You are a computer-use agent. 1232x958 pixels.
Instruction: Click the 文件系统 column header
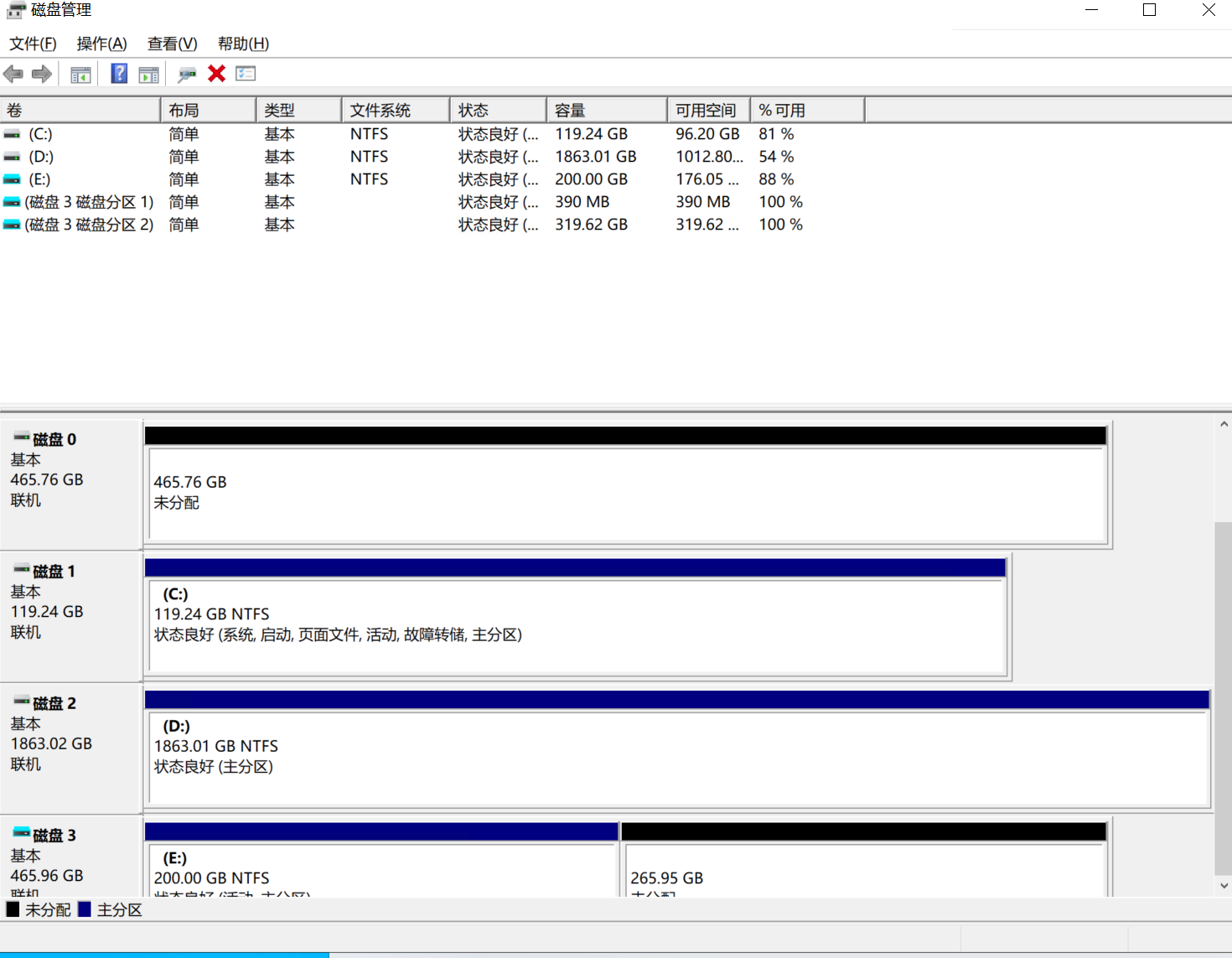click(x=394, y=111)
